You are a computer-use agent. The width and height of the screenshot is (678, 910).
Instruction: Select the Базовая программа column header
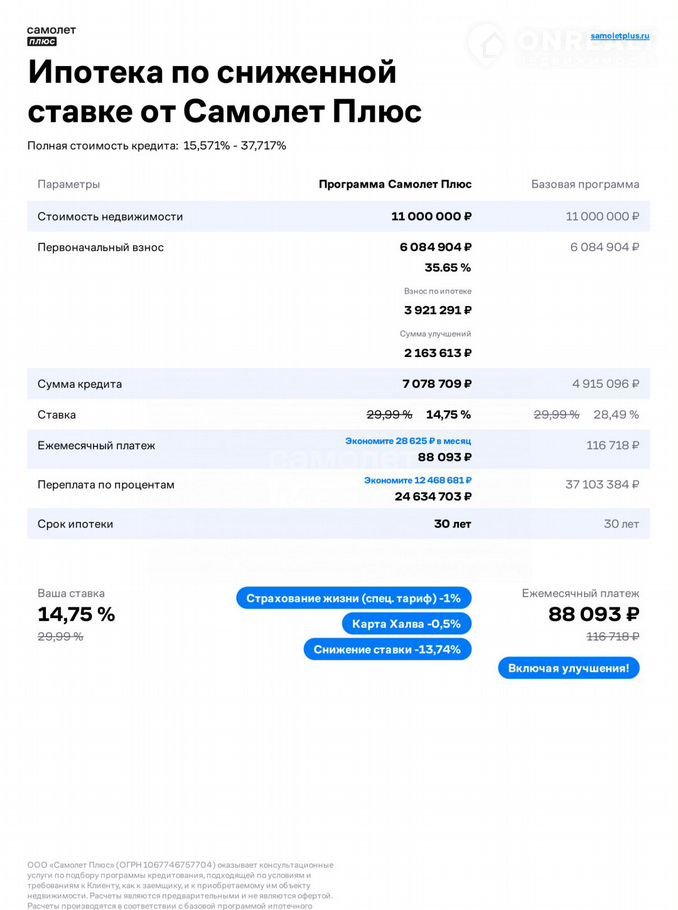pos(585,184)
